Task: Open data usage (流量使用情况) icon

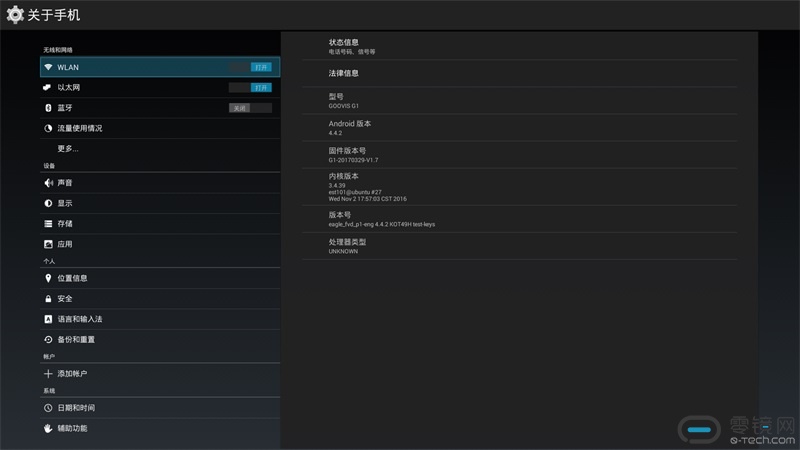Action: (48, 128)
